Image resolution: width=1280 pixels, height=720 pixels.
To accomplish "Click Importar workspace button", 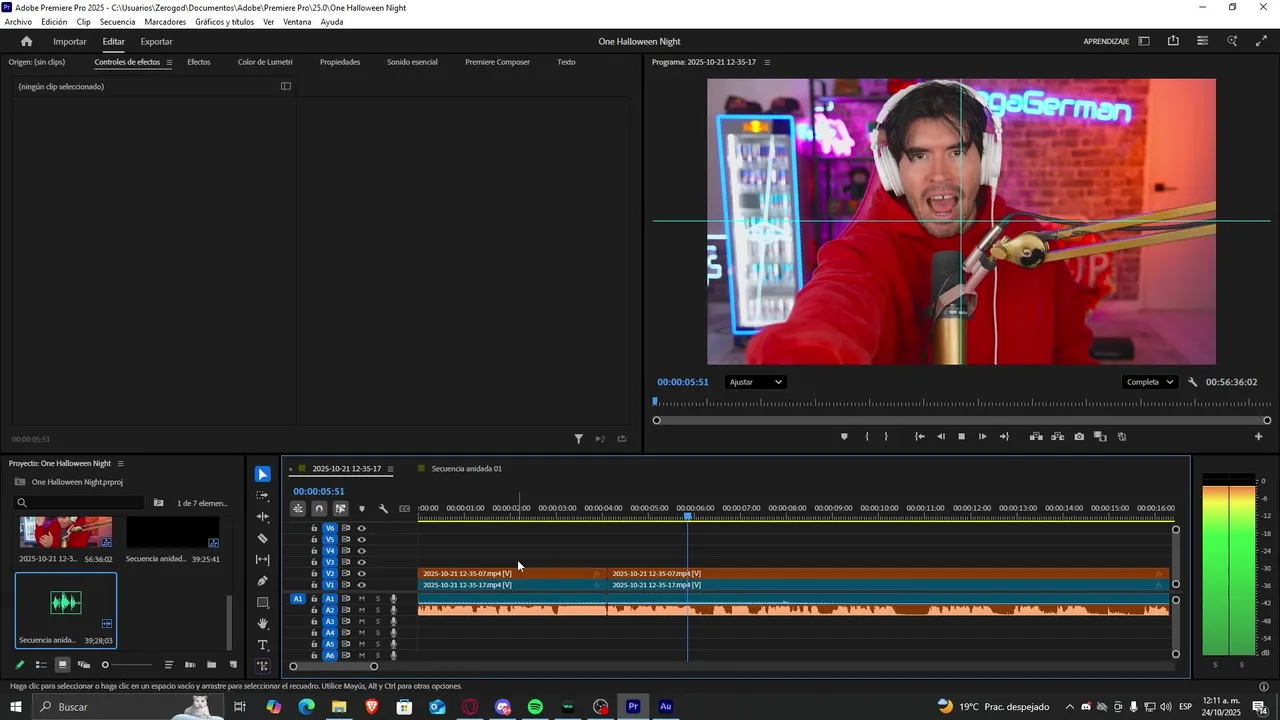I will tap(70, 41).
